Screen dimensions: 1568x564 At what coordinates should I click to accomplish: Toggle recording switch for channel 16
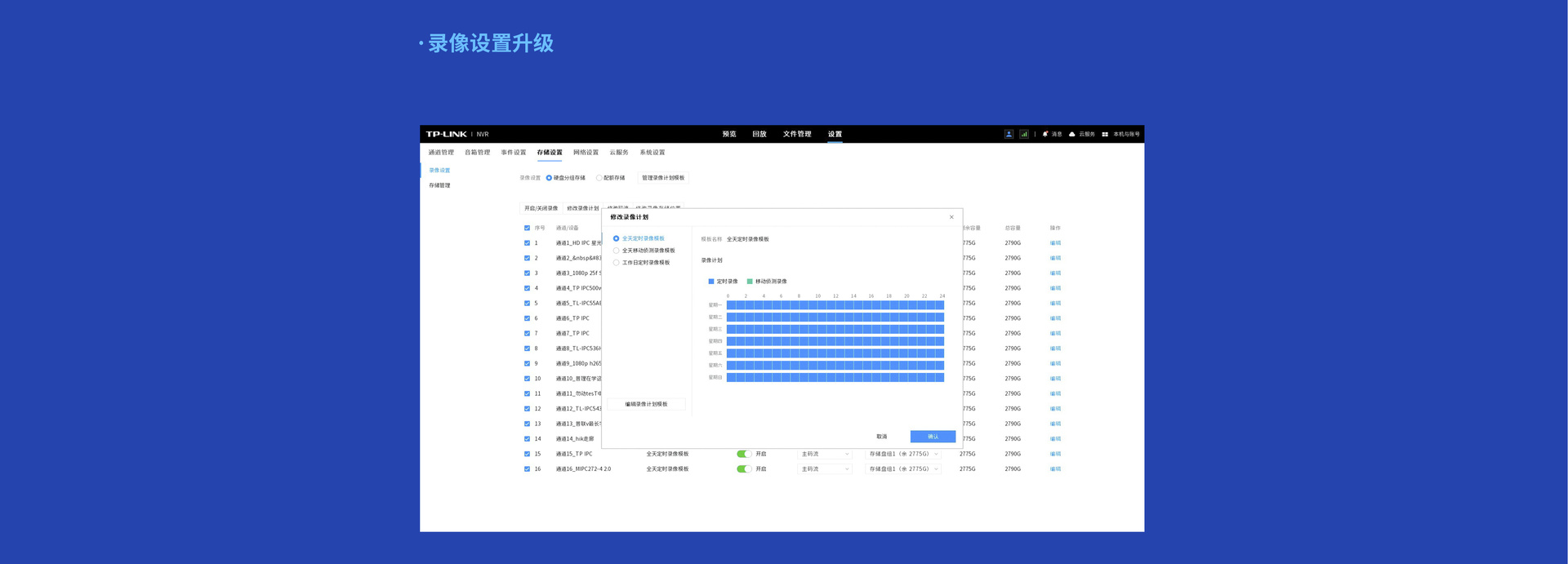[743, 469]
